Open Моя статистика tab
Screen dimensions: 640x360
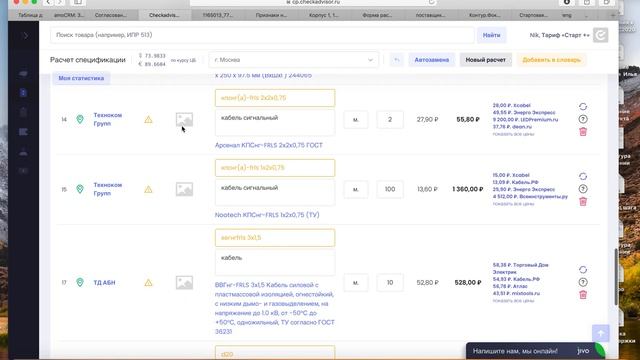coord(81,78)
